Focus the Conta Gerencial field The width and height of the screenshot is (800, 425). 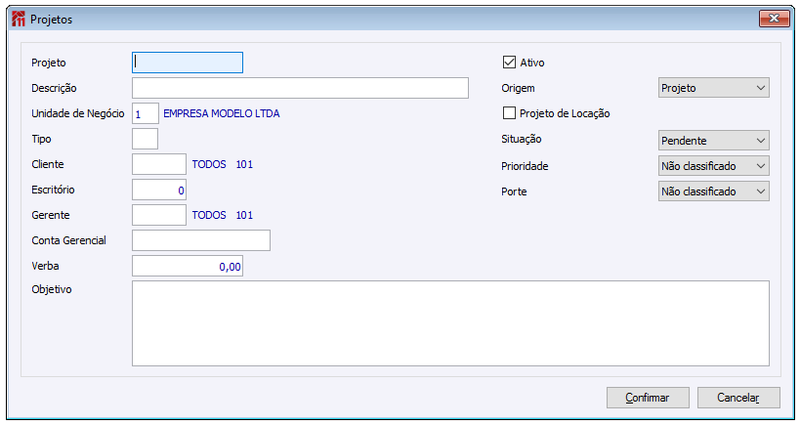point(201,240)
